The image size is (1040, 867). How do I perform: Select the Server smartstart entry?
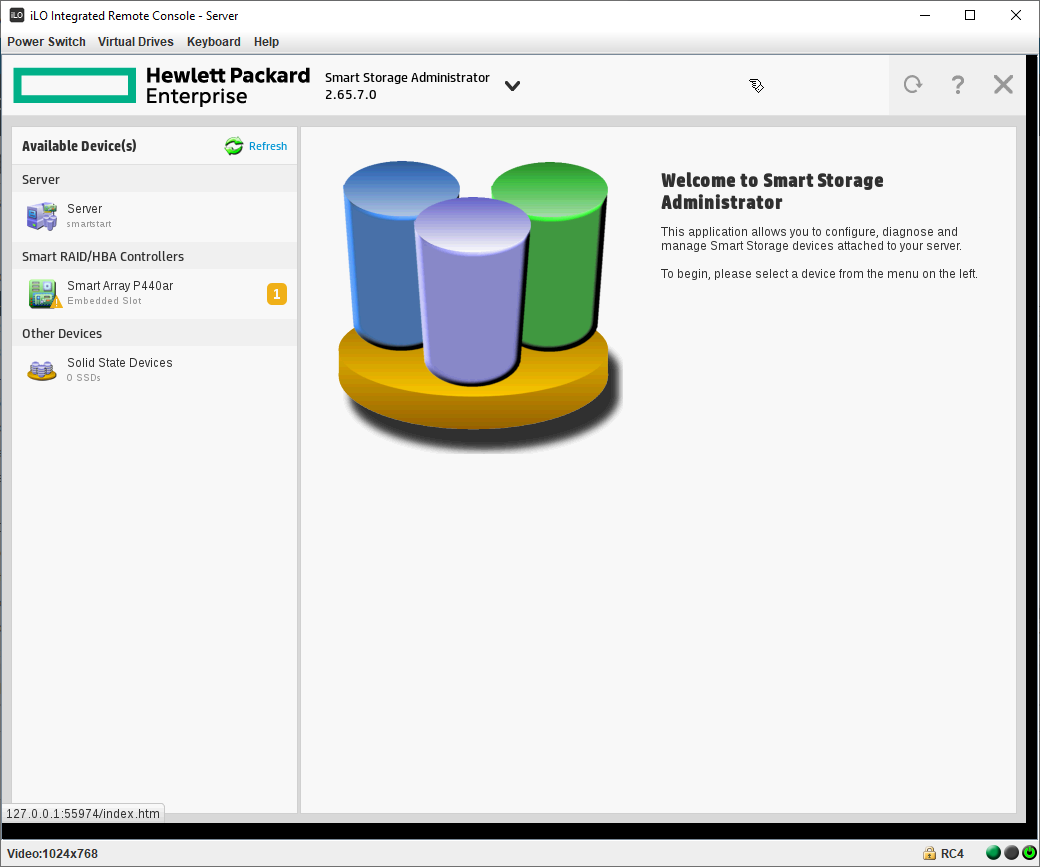[155, 216]
